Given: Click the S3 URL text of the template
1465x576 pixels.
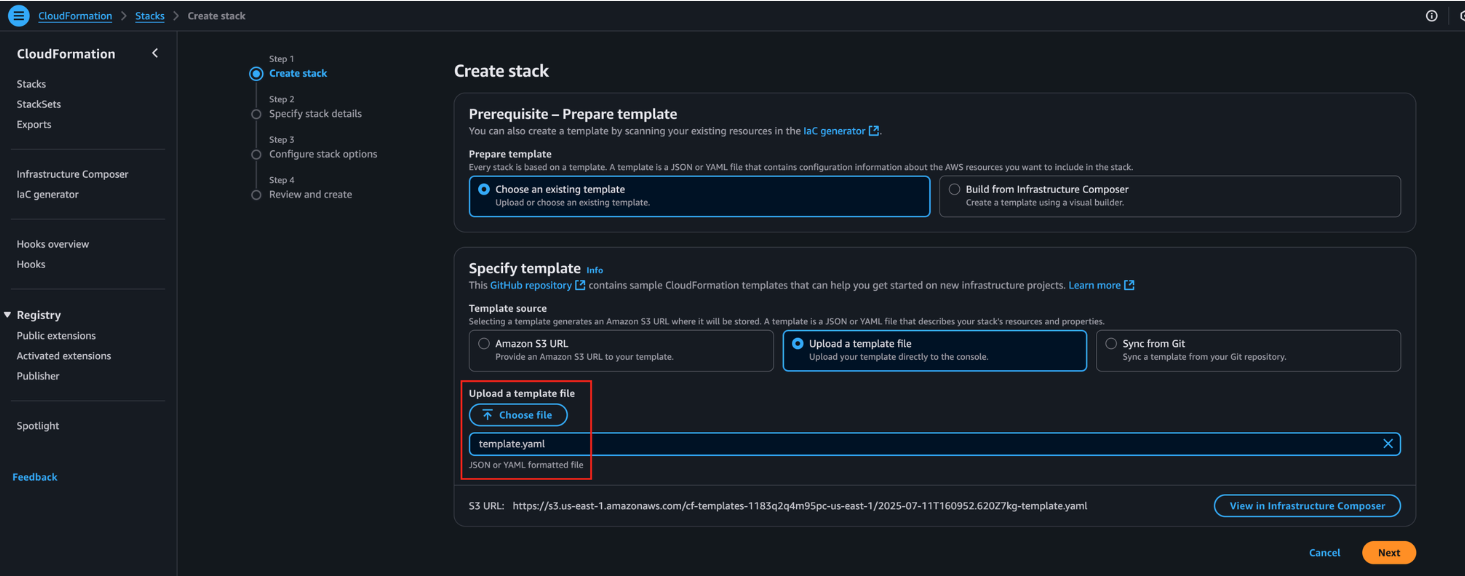Looking at the screenshot, I should [x=799, y=506].
